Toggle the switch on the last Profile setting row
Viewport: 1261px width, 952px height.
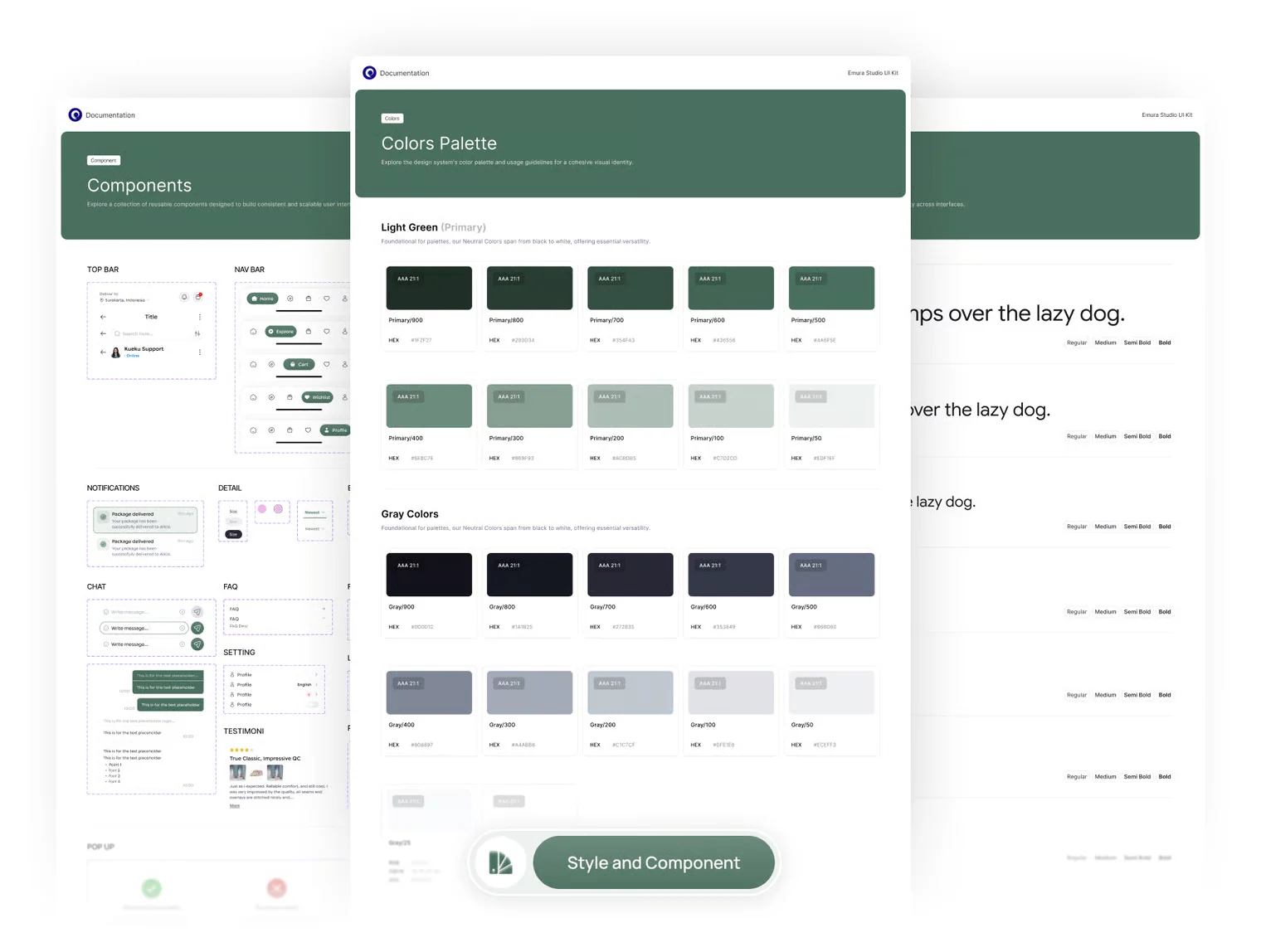314,704
